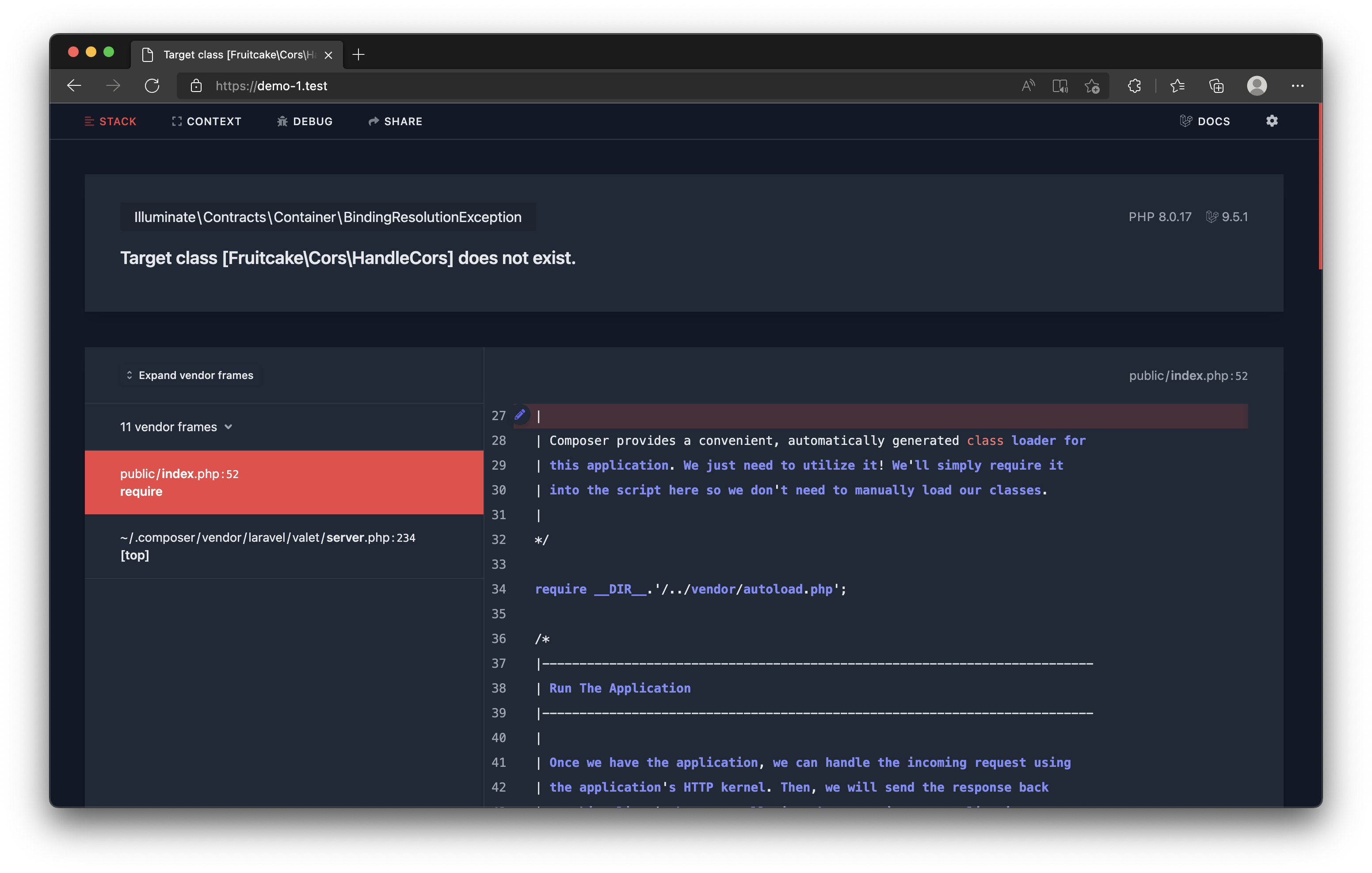The width and height of the screenshot is (1372, 873).
Task: Click the Laravel 9.5.1 version badge
Action: point(1227,217)
